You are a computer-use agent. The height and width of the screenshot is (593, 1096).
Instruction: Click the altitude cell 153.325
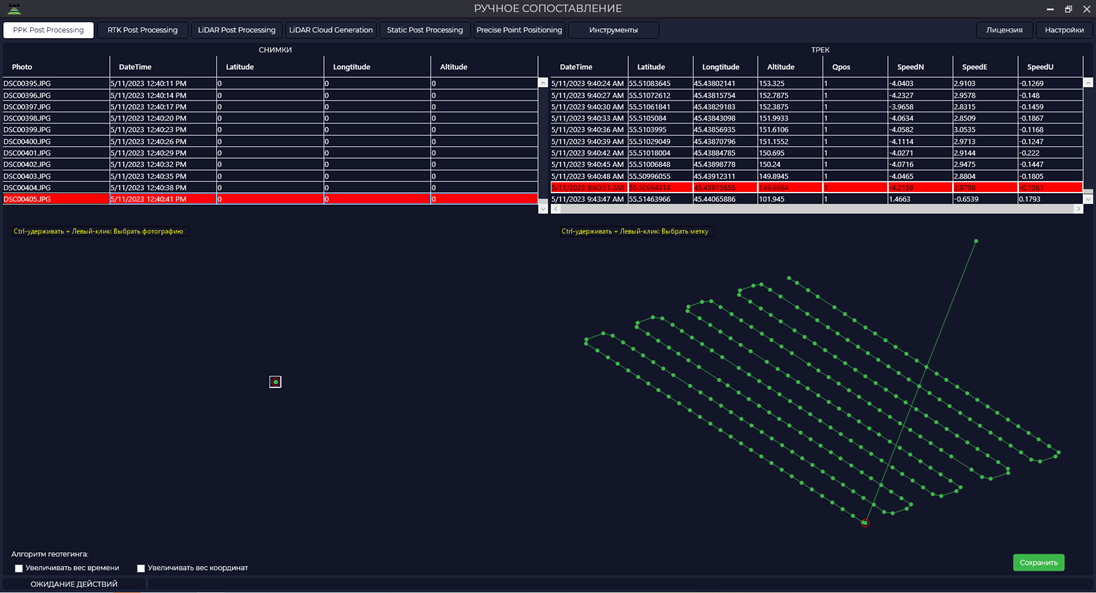point(790,83)
